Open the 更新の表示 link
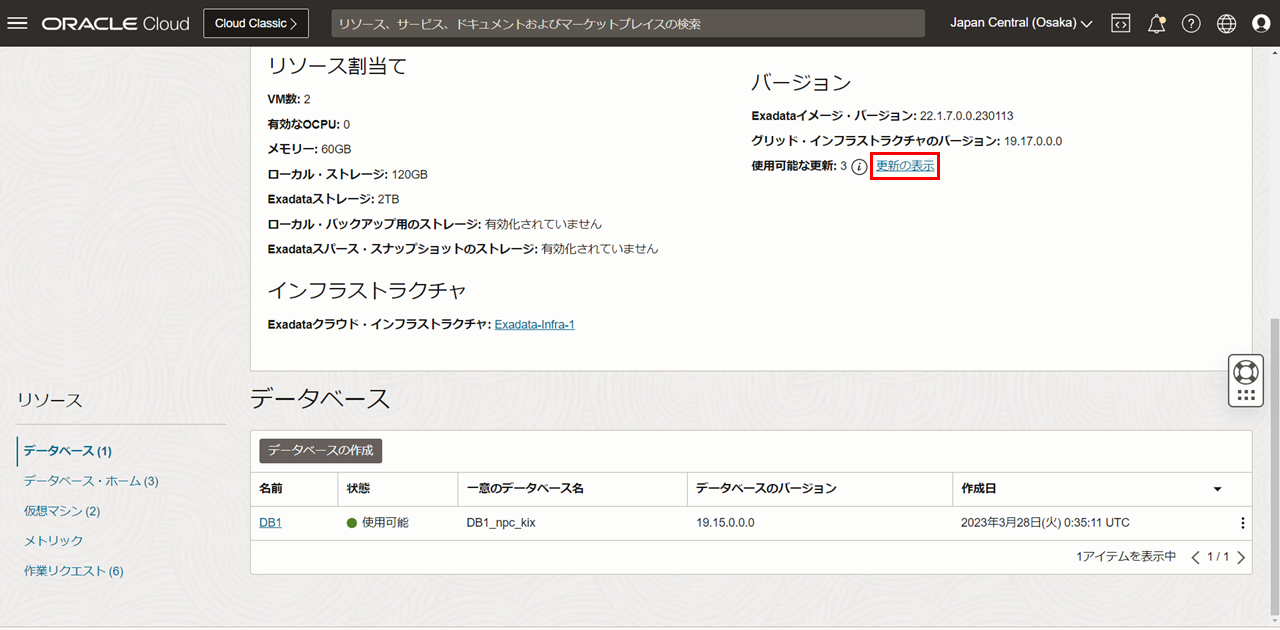Image resolution: width=1280 pixels, height=630 pixels. [x=905, y=166]
